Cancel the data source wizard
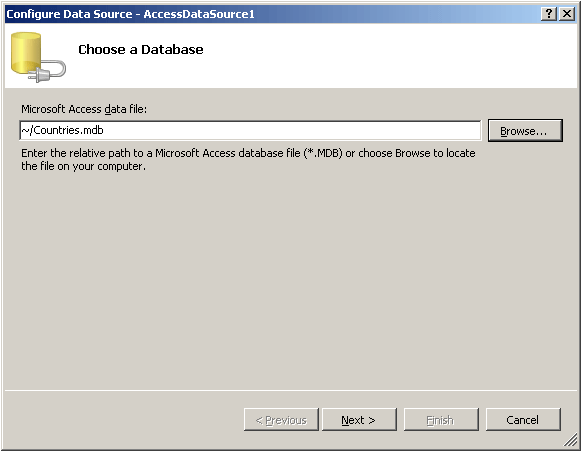 [x=523, y=420]
